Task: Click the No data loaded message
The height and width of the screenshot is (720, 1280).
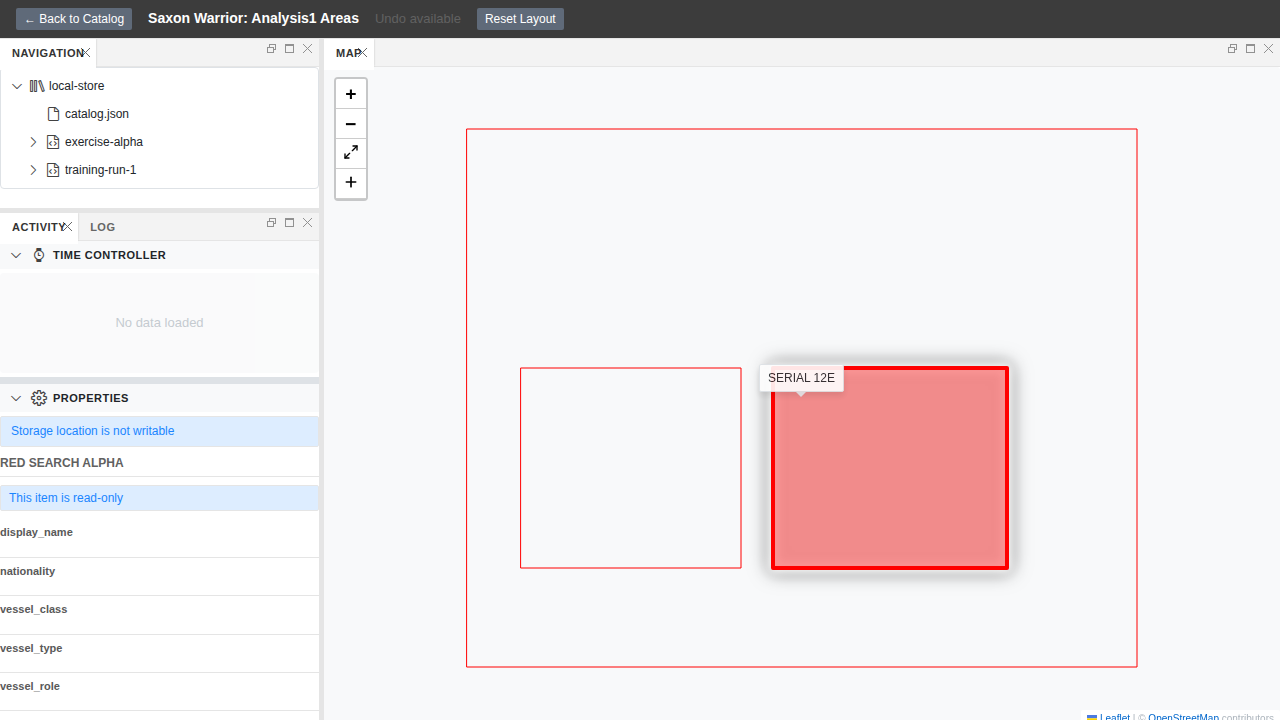Action: 159,323
